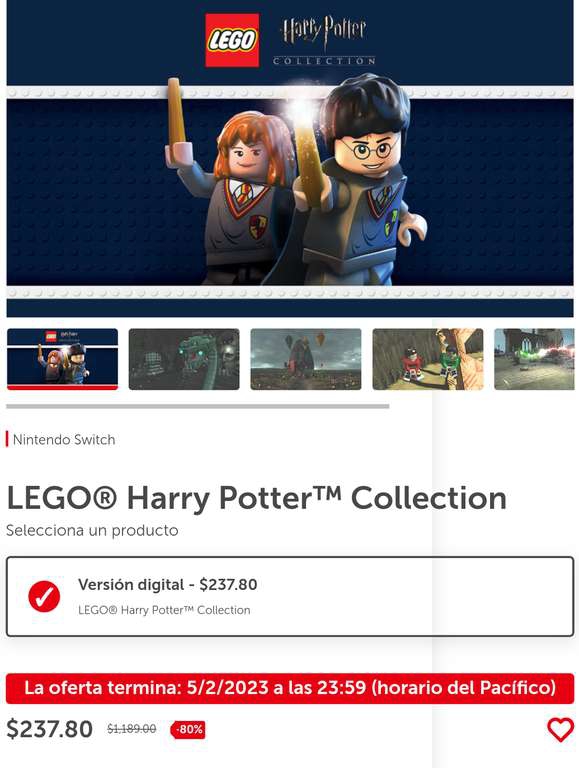View the Quidditch players screenshot thumbnail
Screen dimensions: 579x768
(428, 359)
